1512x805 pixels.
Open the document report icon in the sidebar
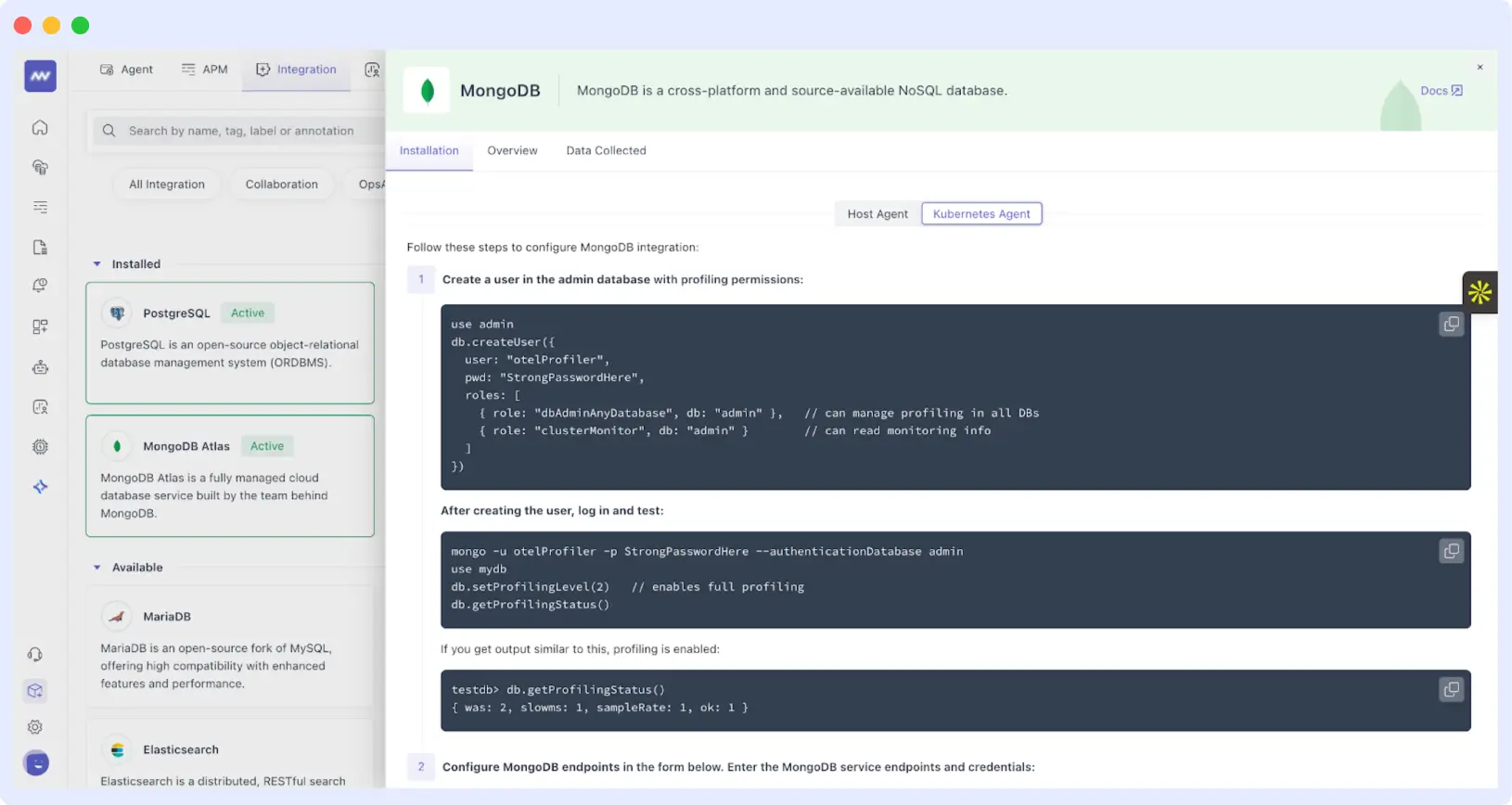point(40,247)
